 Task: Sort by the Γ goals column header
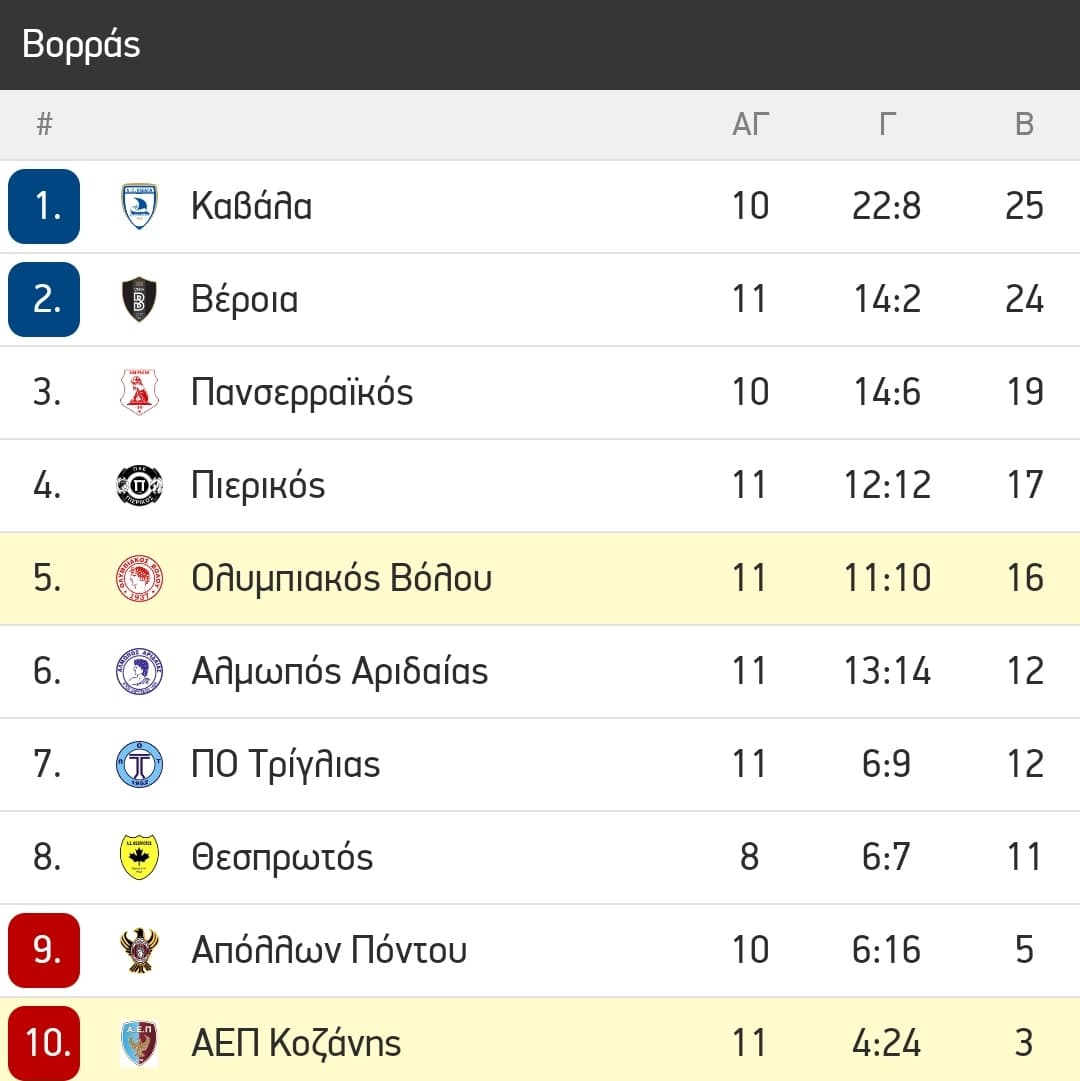point(887,124)
